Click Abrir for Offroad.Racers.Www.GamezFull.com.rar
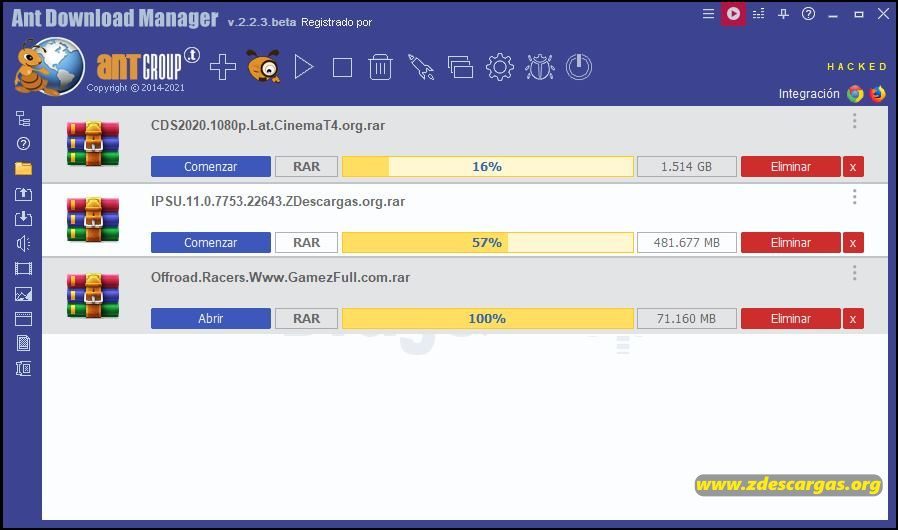 (211, 319)
